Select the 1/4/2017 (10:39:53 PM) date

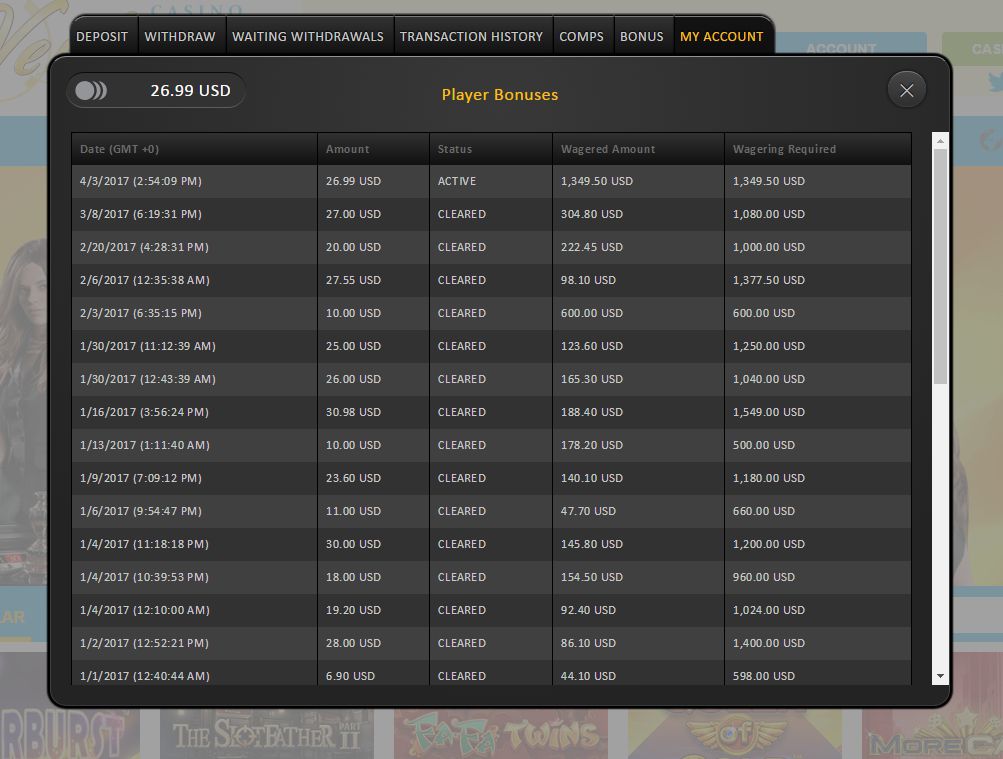144,577
